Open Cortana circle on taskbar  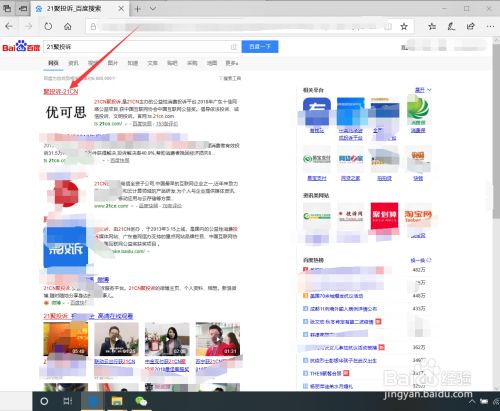tap(44, 401)
